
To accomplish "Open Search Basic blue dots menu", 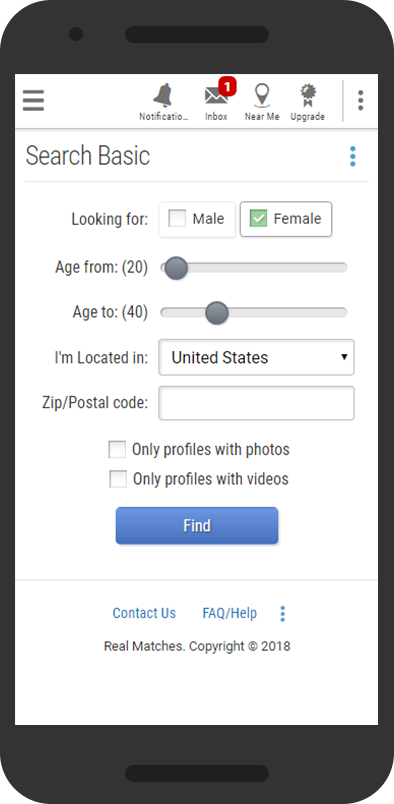I will 352,156.
